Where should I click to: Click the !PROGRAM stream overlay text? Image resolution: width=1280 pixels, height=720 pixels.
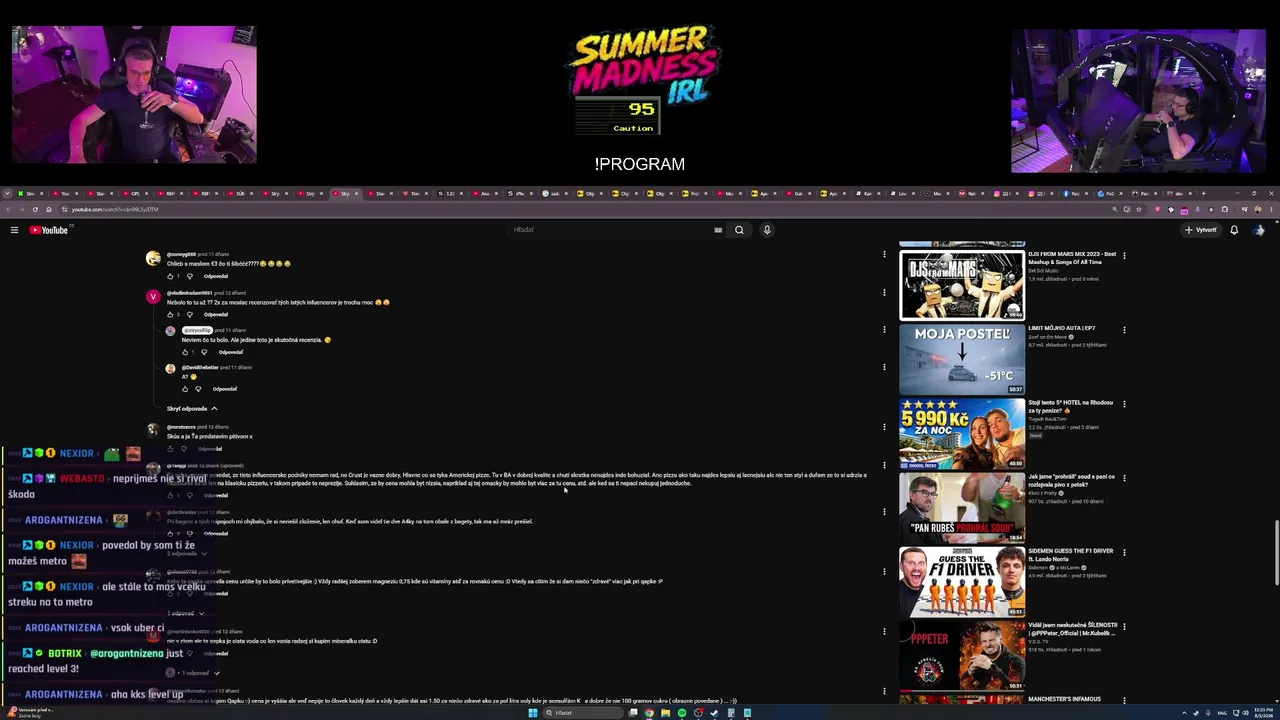pyautogui.click(x=640, y=164)
